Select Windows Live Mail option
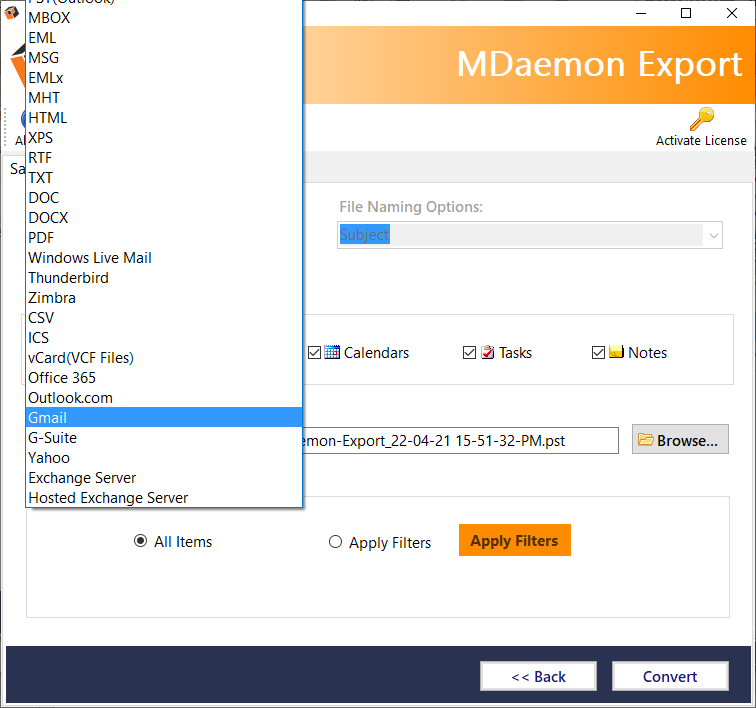Image resolution: width=756 pixels, height=708 pixels. point(164,258)
